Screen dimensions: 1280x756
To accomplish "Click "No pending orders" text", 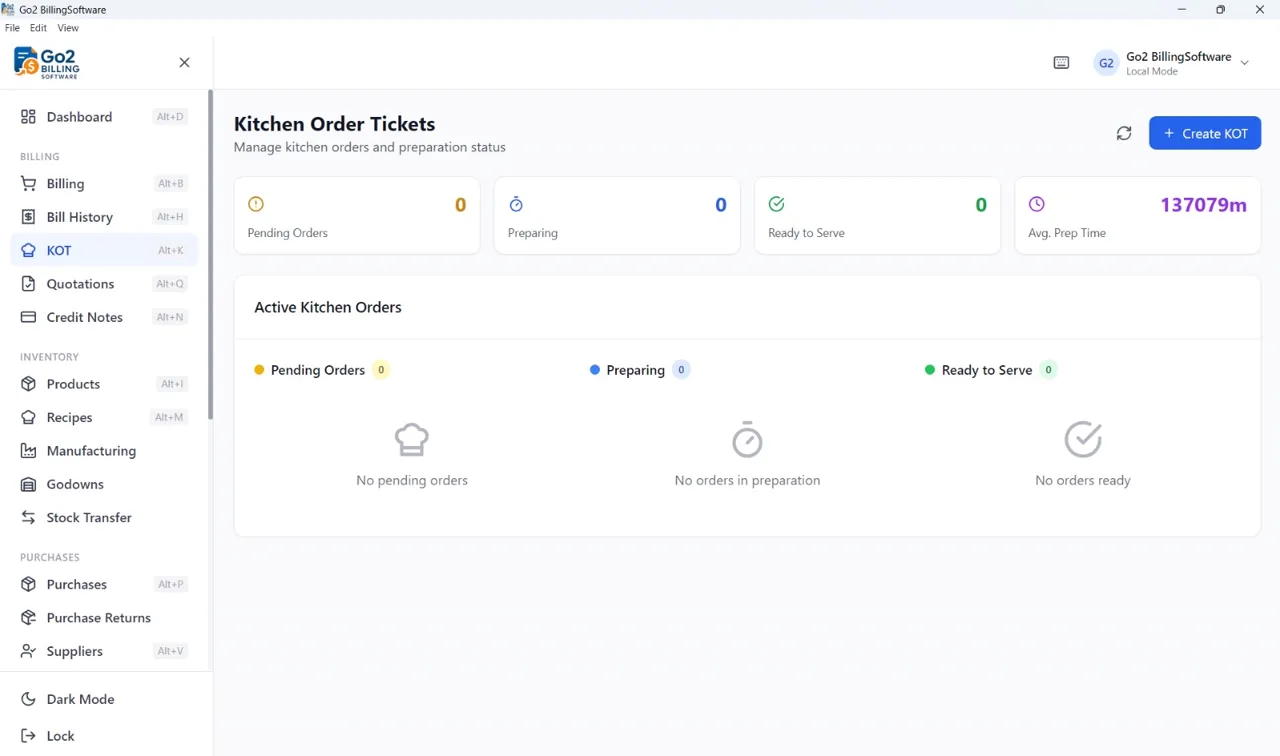I will pos(412,481).
